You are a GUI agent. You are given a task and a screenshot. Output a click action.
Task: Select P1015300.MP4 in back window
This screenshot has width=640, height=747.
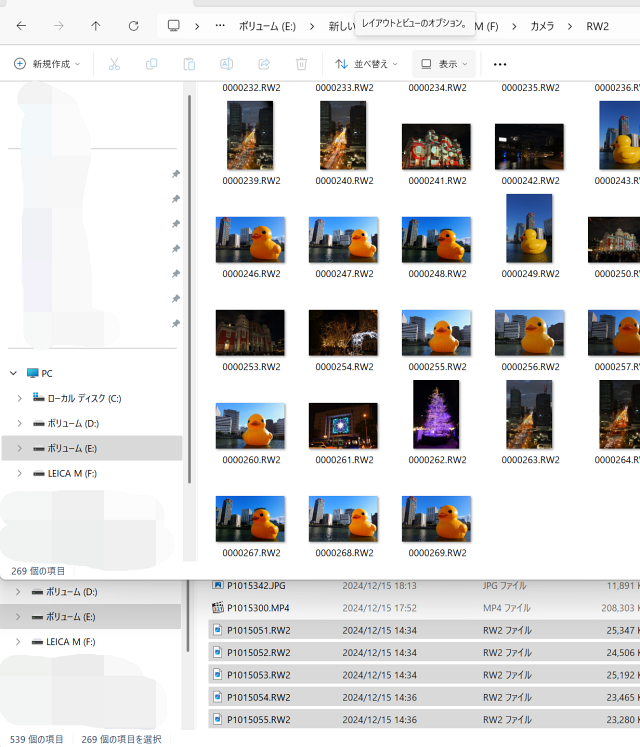point(258,608)
